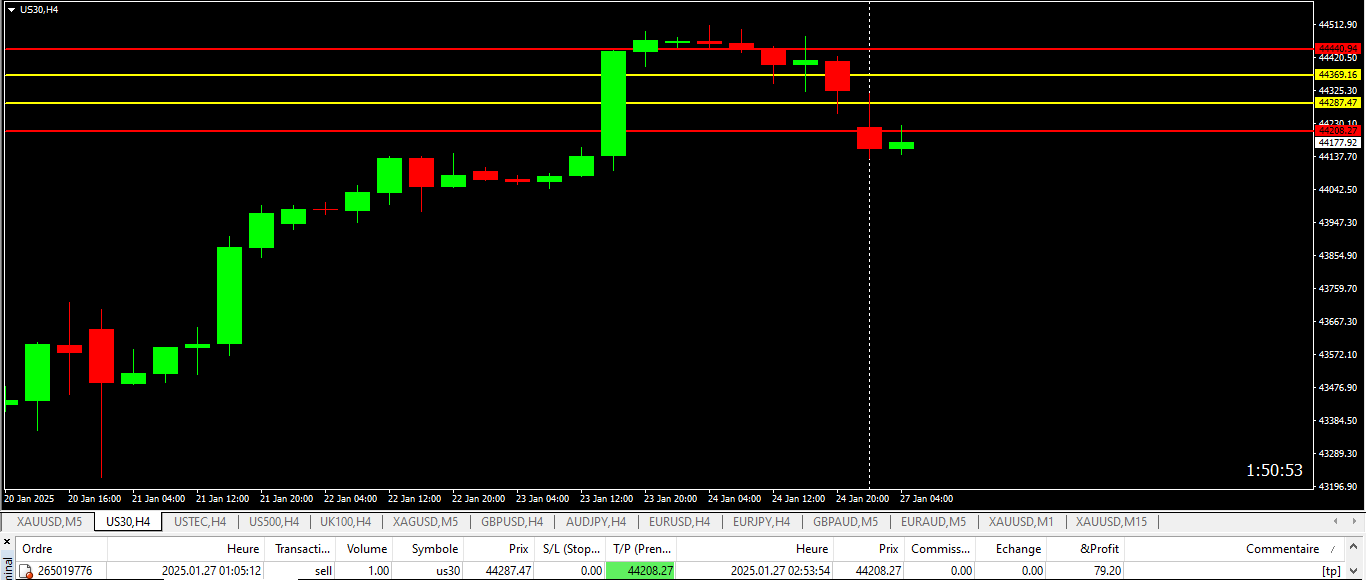Click the close time 2025.01.27 02:53:54

[x=780, y=571]
